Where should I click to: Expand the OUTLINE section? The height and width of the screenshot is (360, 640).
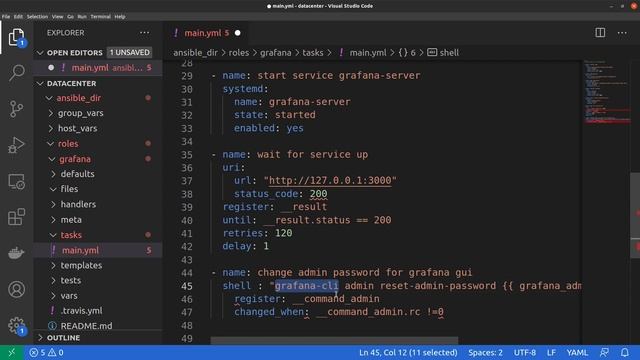point(40,338)
